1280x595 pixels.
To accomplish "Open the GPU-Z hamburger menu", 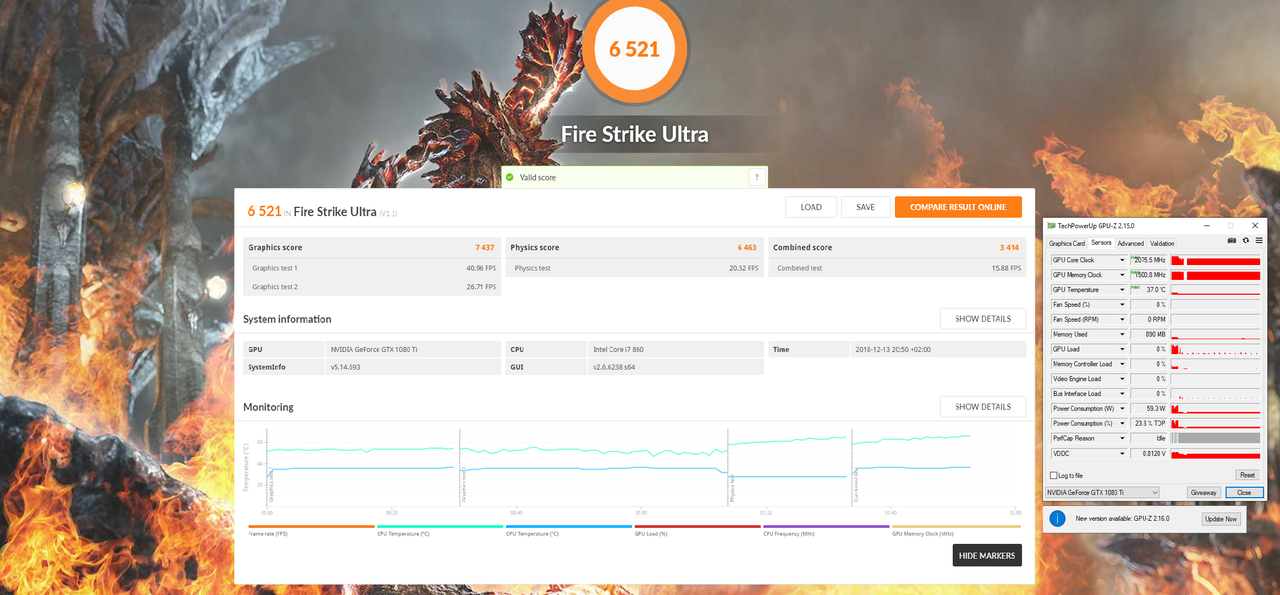I will (x=1259, y=240).
